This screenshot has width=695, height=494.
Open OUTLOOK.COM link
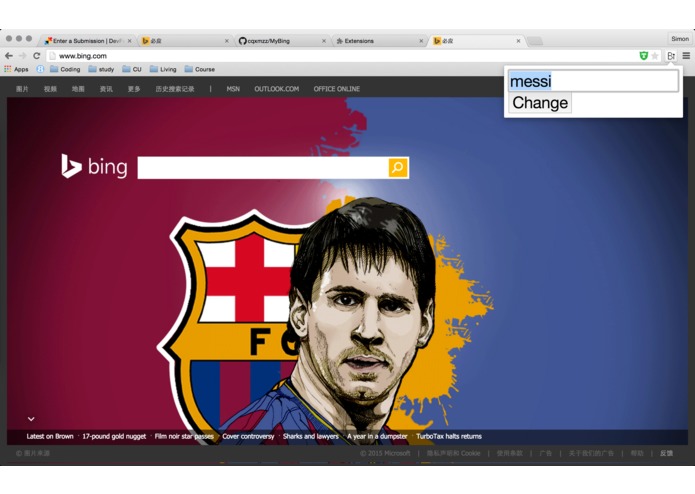(x=277, y=89)
